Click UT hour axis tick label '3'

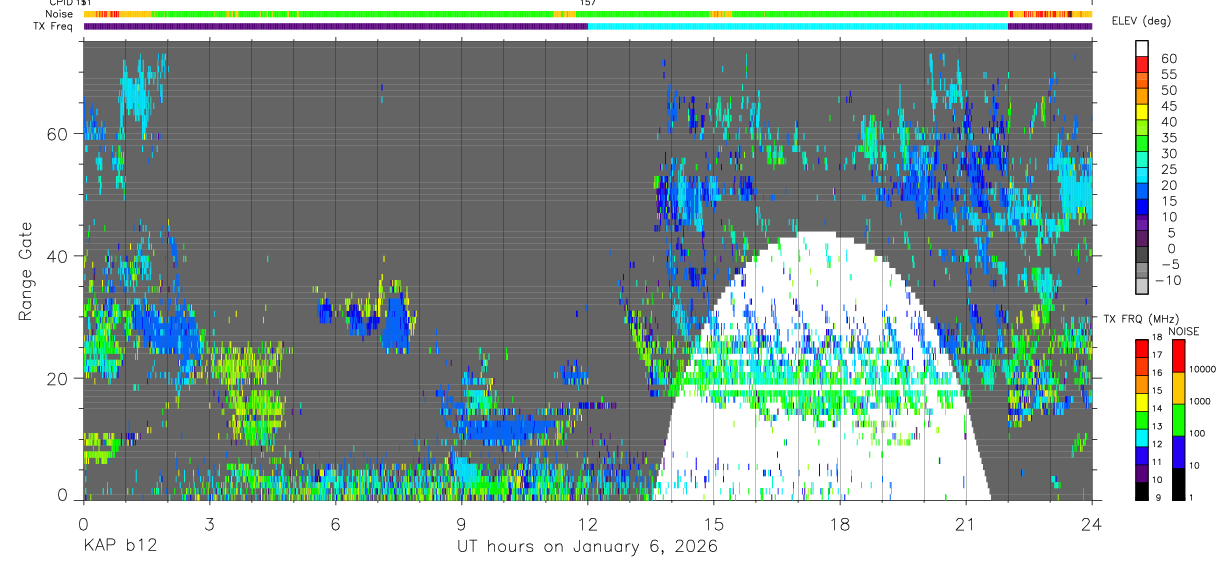coord(209,523)
